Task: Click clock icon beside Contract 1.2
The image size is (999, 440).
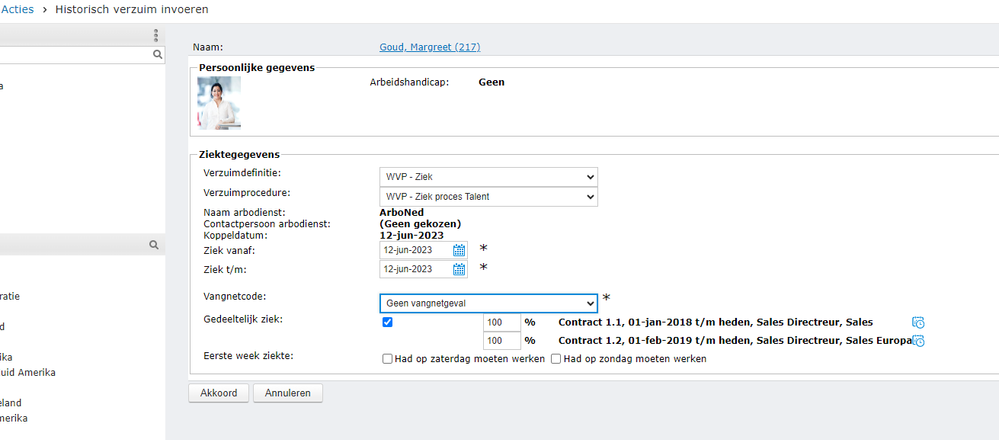Action: [918, 341]
